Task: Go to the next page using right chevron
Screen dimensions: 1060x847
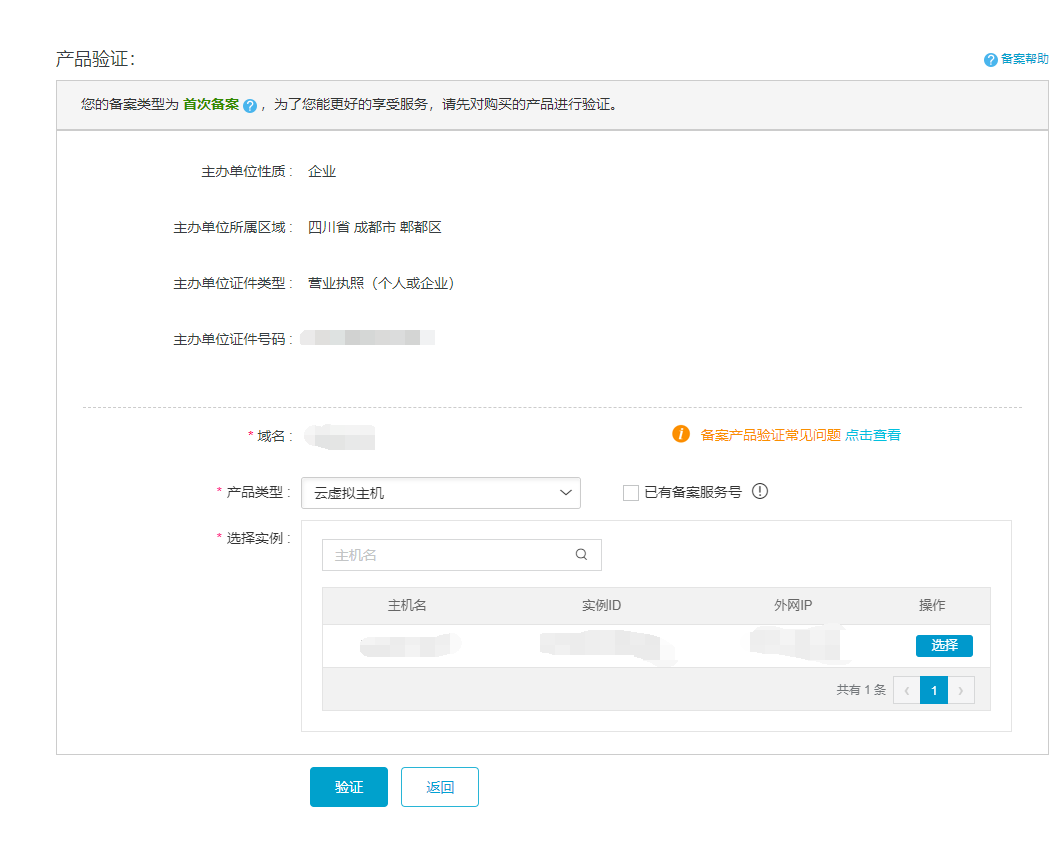Action: [961, 690]
